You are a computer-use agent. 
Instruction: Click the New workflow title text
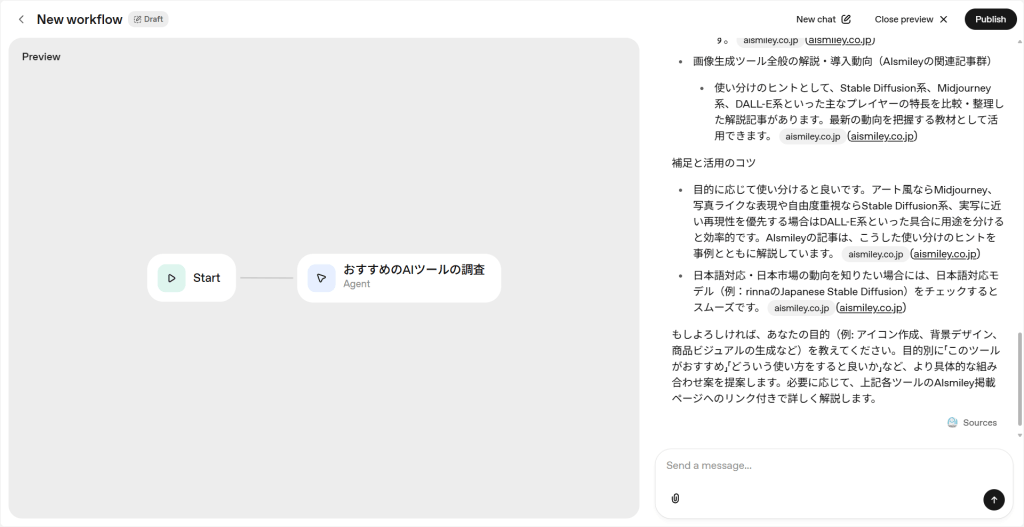pyautogui.click(x=79, y=19)
